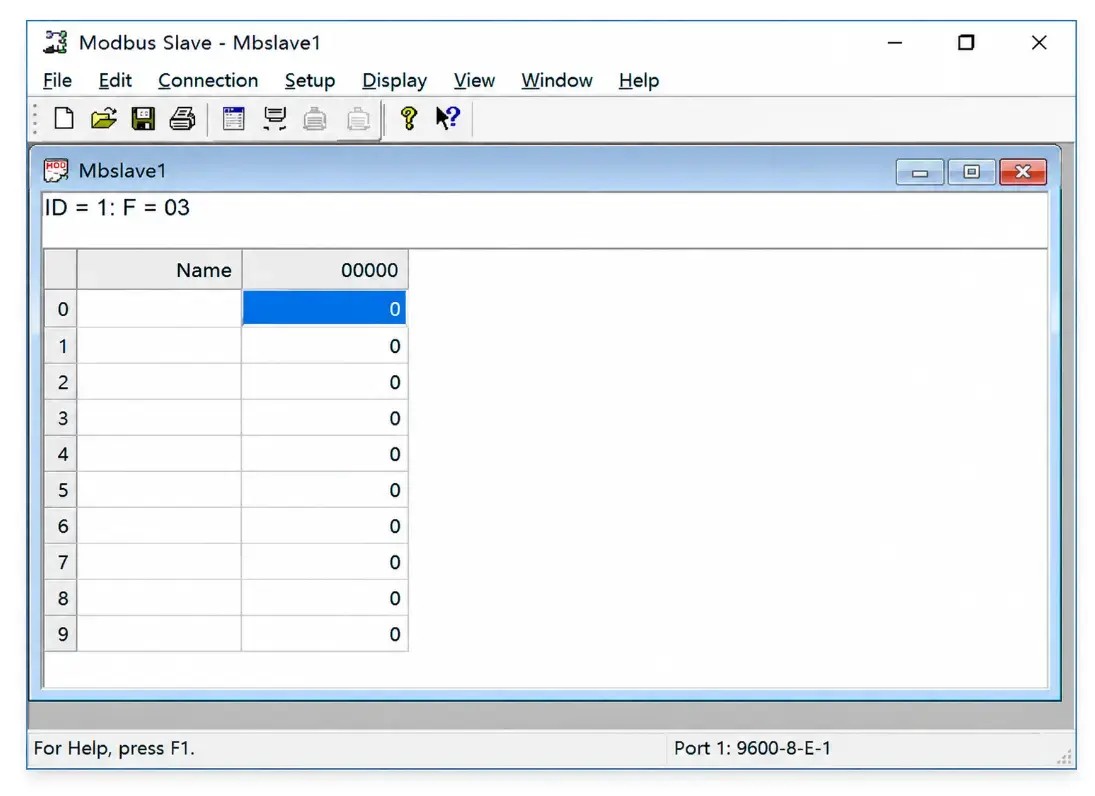Open the Display menu
This screenshot has width=1095, height=796.
(395, 81)
